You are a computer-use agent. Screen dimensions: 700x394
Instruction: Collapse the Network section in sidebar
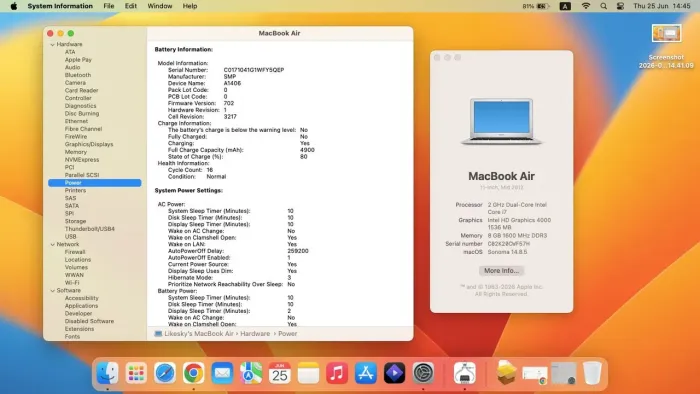(x=52, y=245)
